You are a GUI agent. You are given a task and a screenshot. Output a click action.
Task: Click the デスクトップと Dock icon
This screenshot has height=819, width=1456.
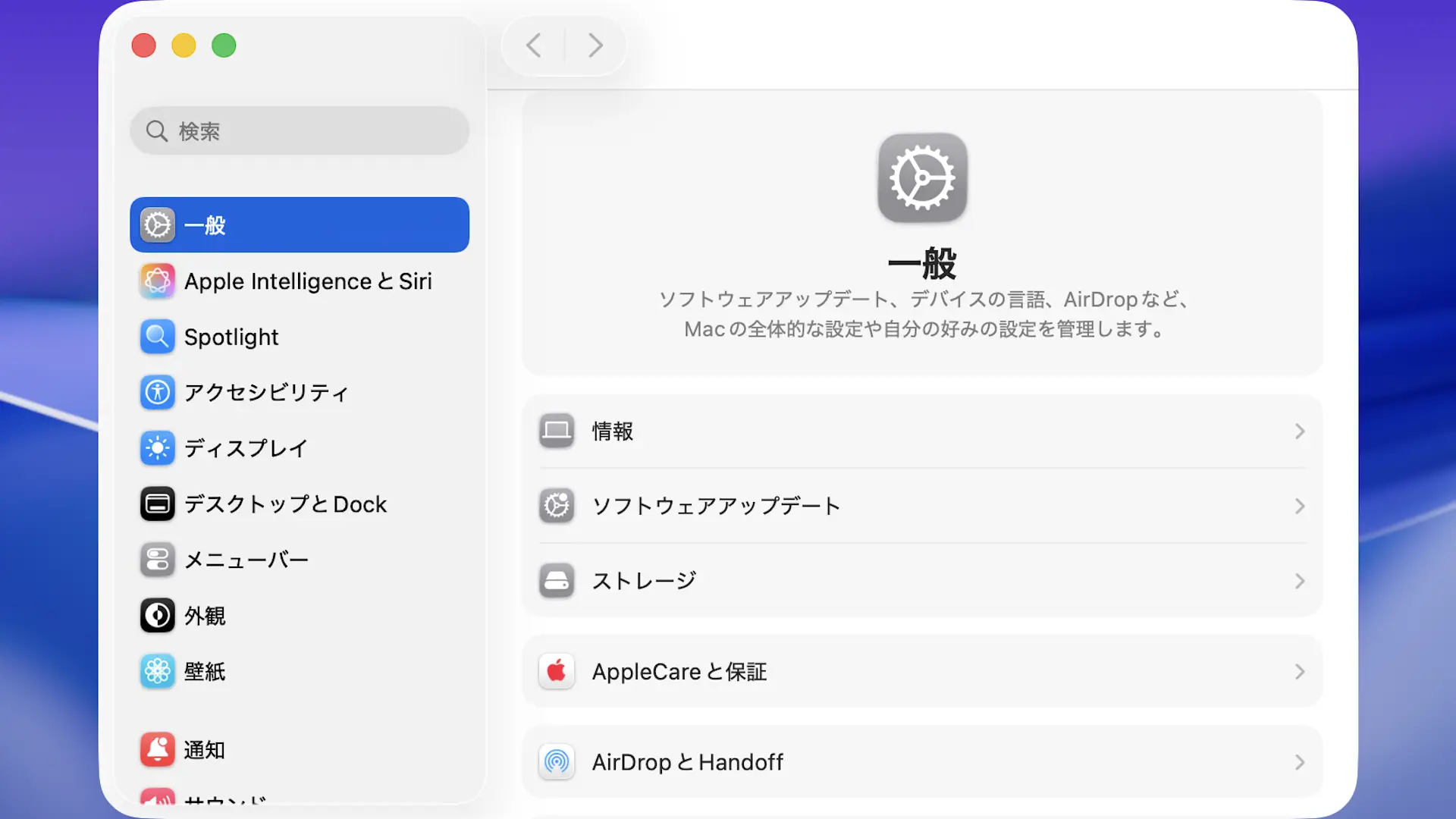157,504
